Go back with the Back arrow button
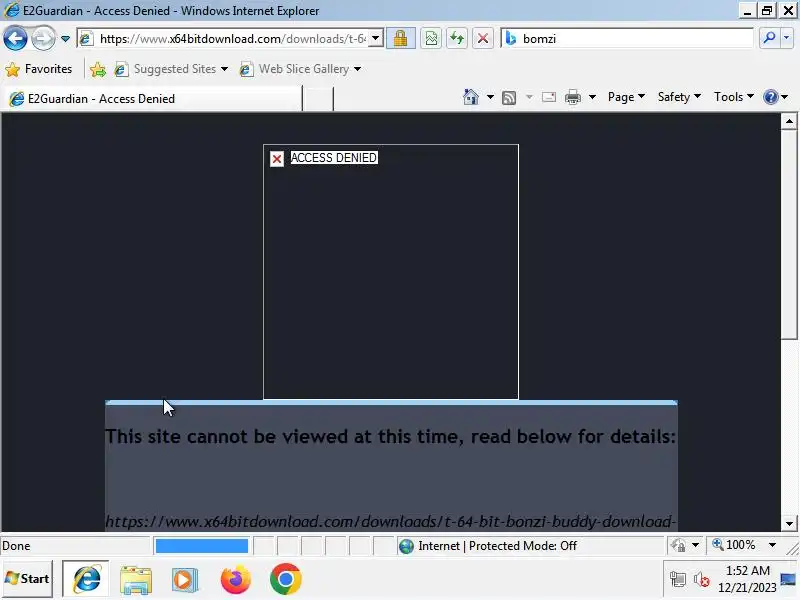This screenshot has height=600, width=800. coord(15,38)
